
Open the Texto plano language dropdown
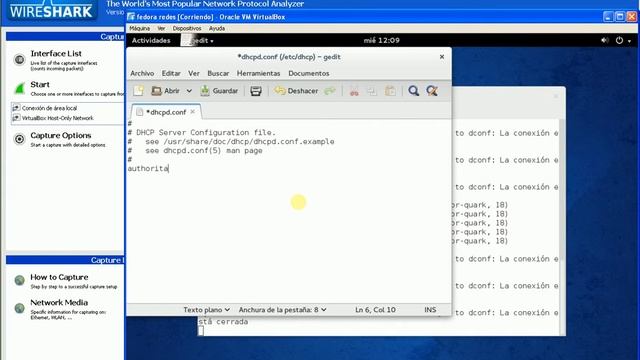206,310
